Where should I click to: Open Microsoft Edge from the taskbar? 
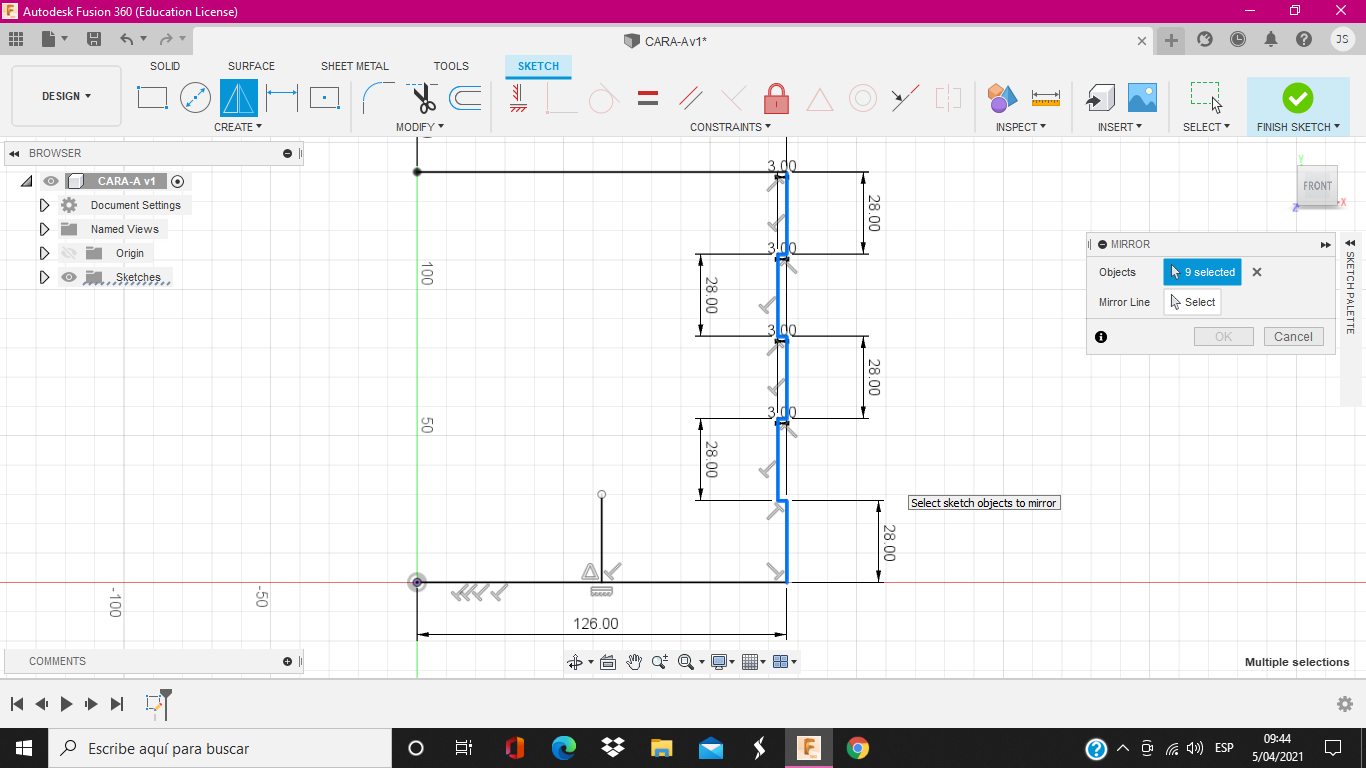tap(564, 748)
